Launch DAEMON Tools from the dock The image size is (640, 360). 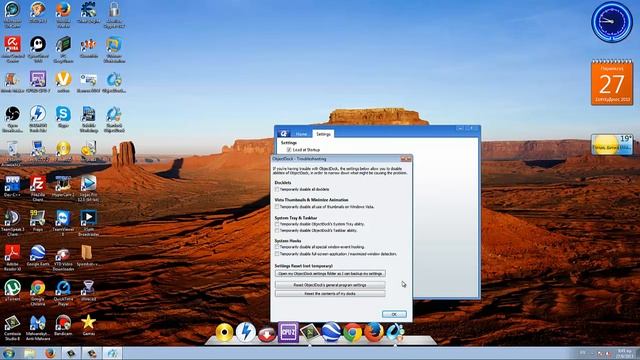pos(246,332)
